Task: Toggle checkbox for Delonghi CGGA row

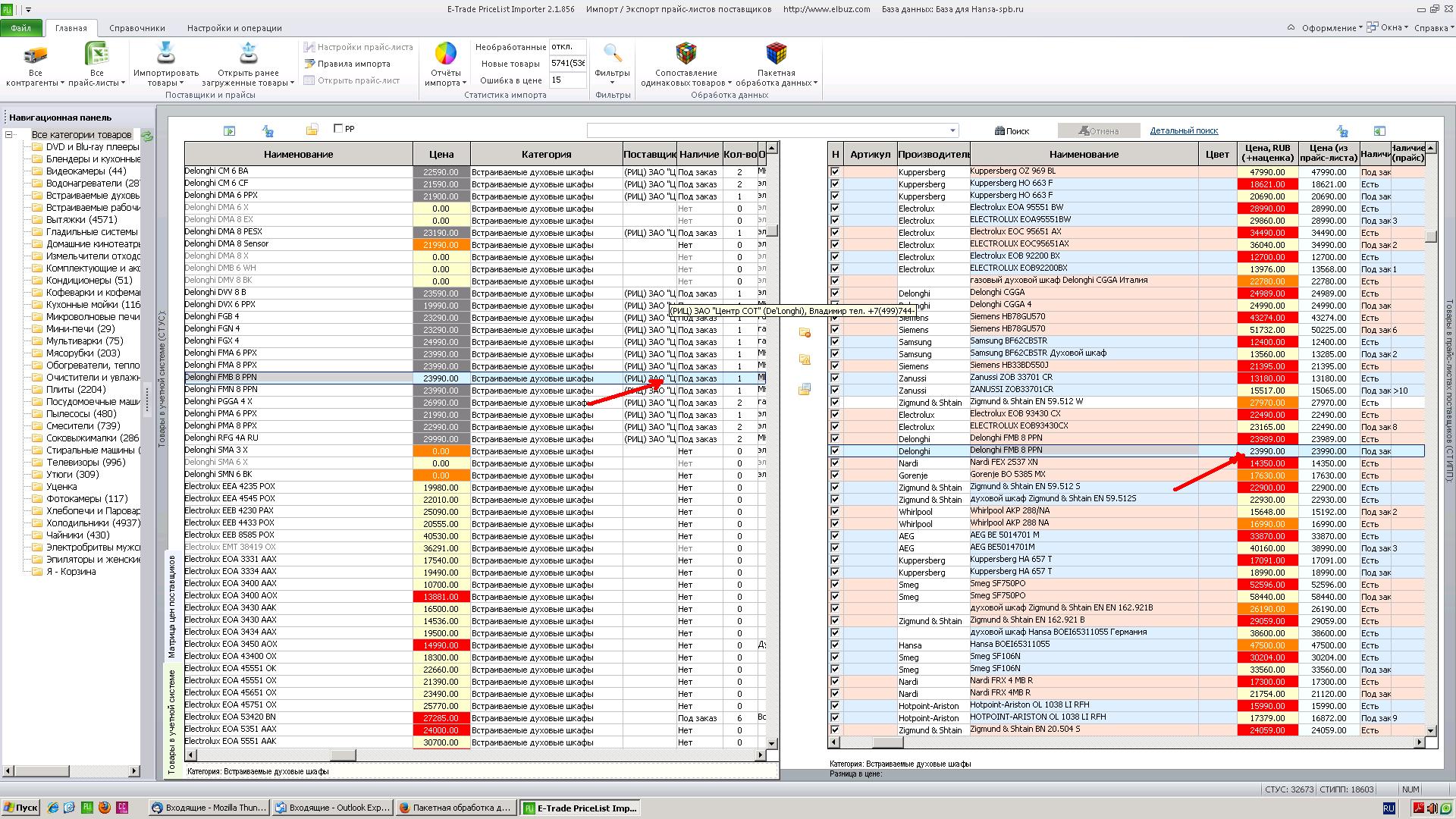Action: (835, 293)
